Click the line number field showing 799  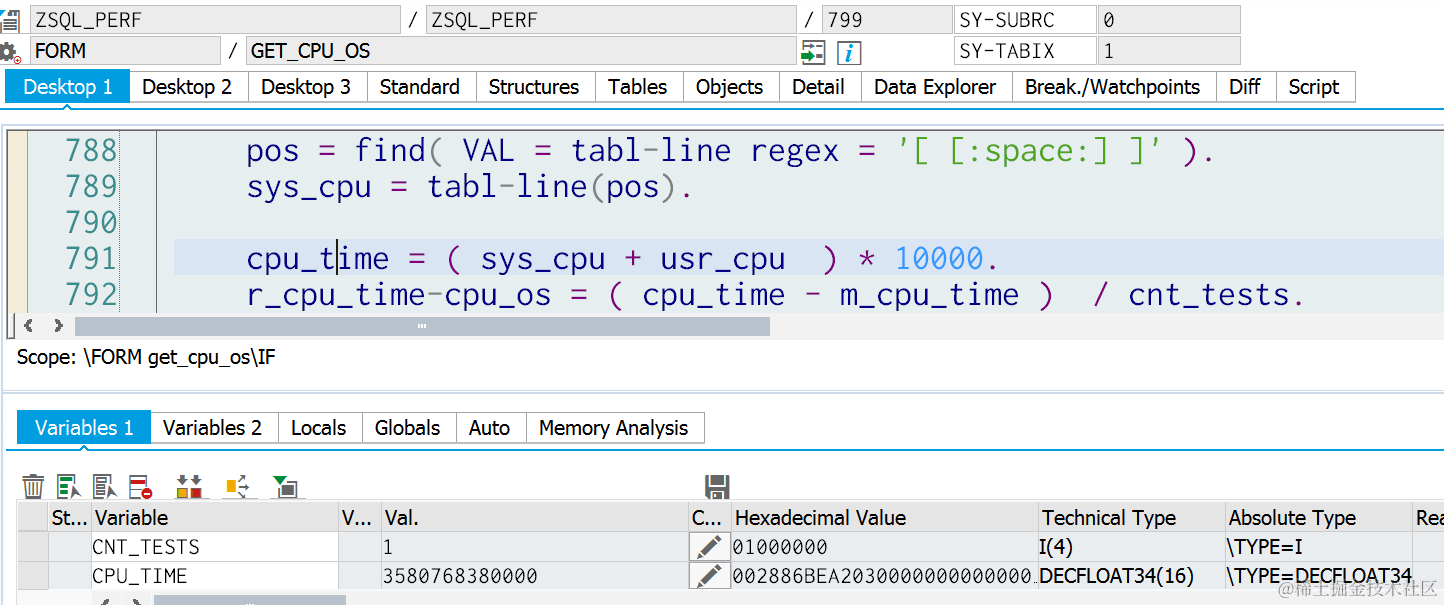point(887,20)
